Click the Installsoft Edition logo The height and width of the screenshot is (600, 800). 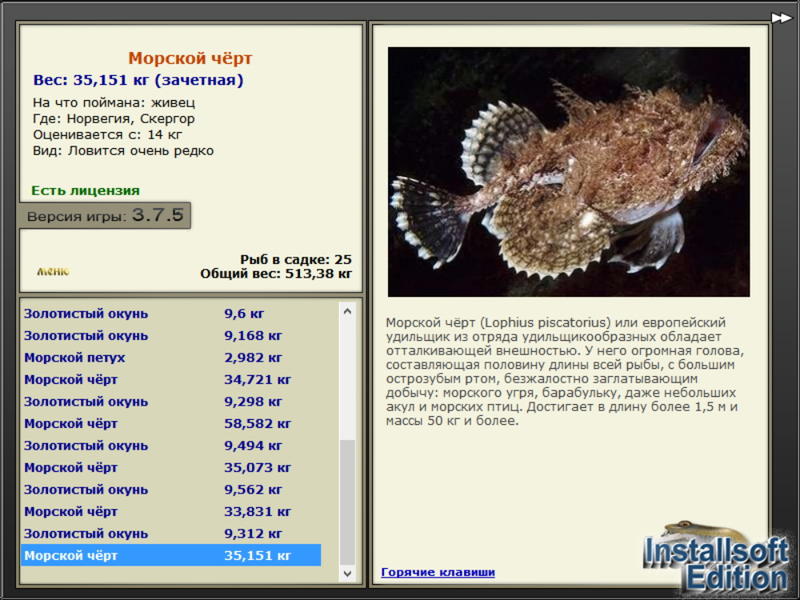click(x=716, y=559)
